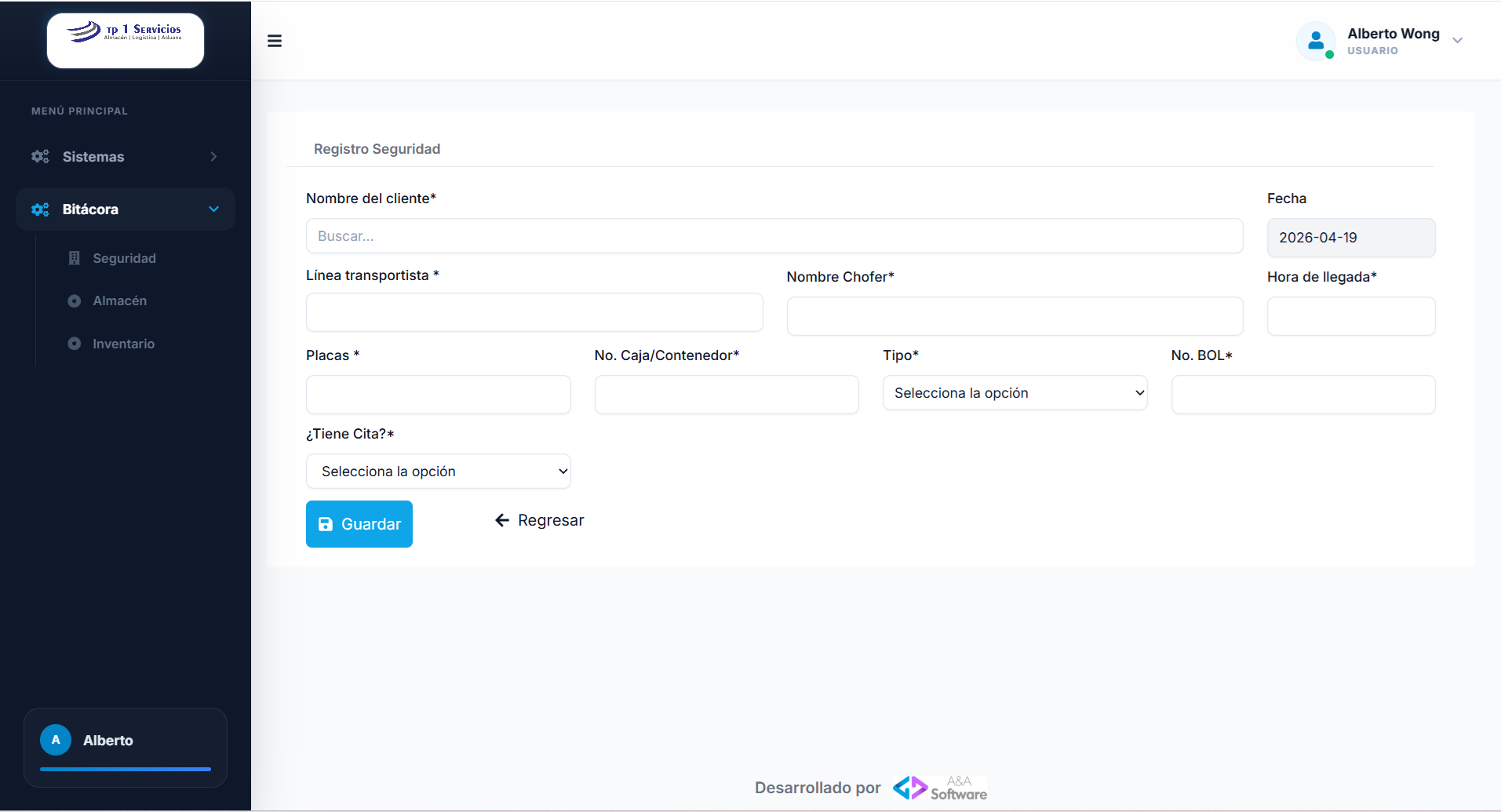Open the Tipo dropdown
Viewport: 1501px width, 812px height.
pos(1015,393)
